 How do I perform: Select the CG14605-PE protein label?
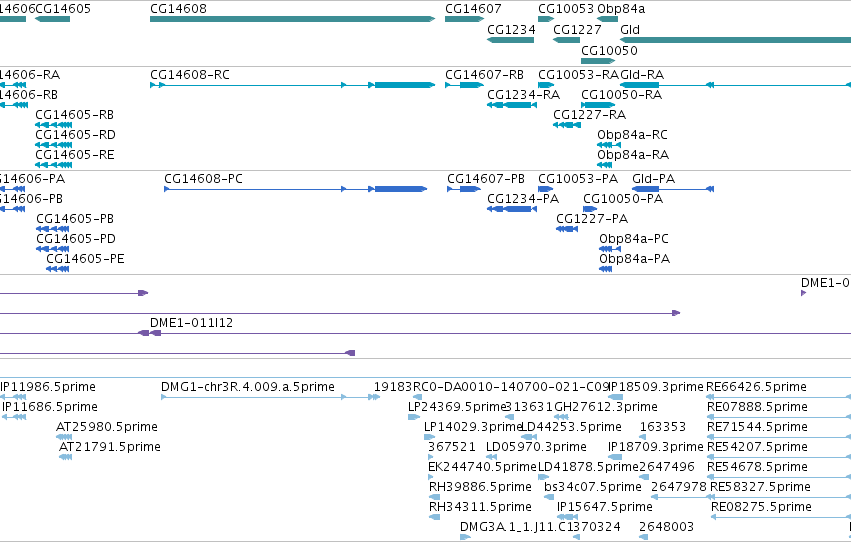click(x=85, y=259)
